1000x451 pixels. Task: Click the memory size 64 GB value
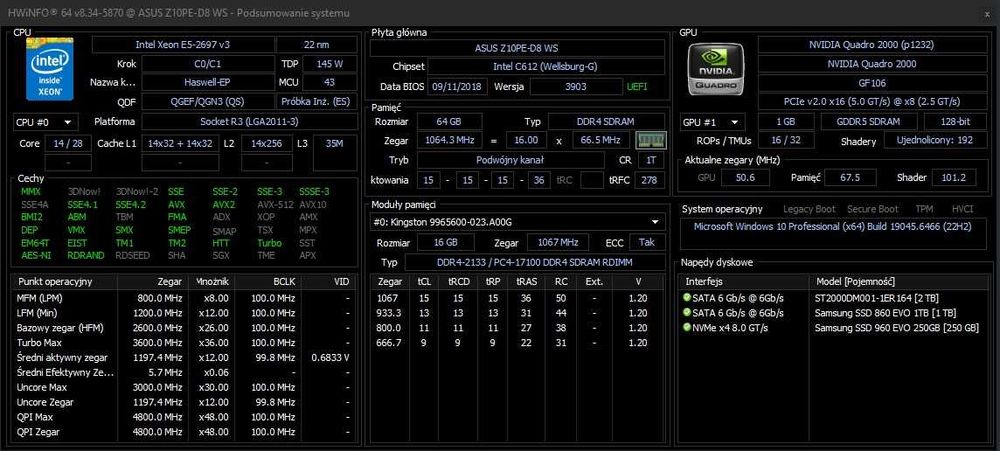(x=449, y=121)
